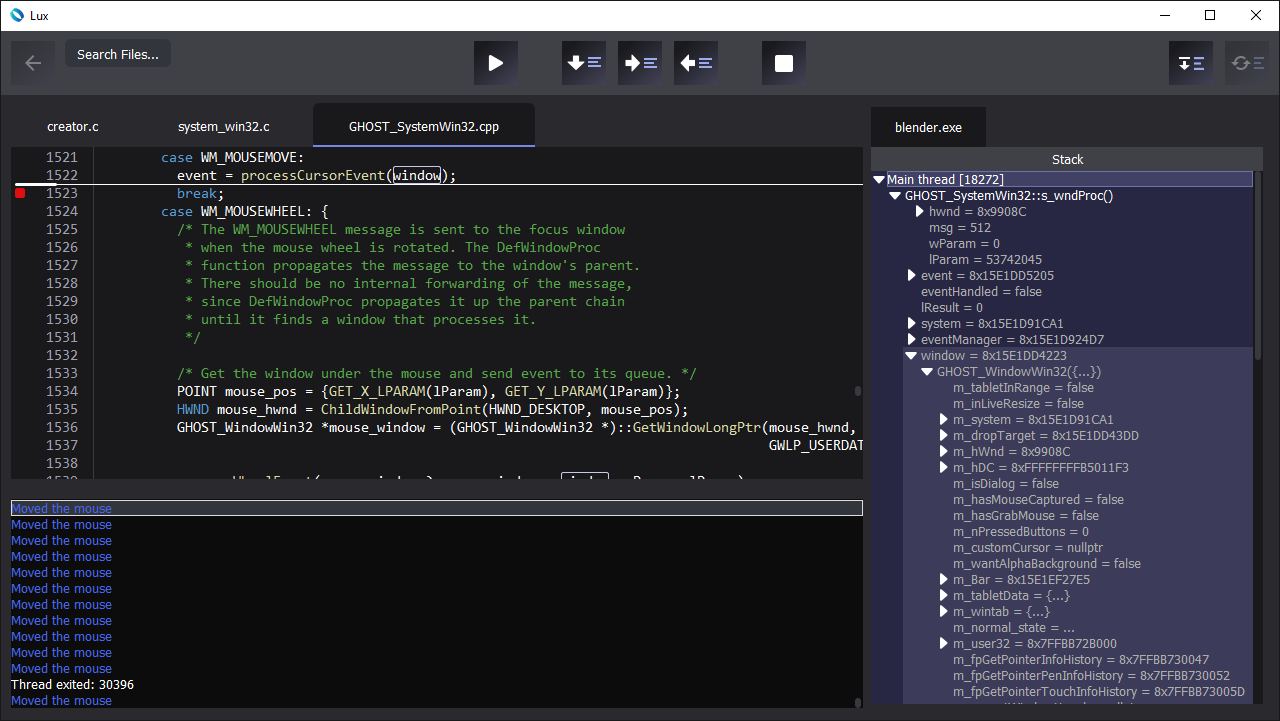This screenshot has height=721, width=1280.
Task: Expand the system = 8x15E1D91CA1 variable
Action: pyautogui.click(x=911, y=324)
